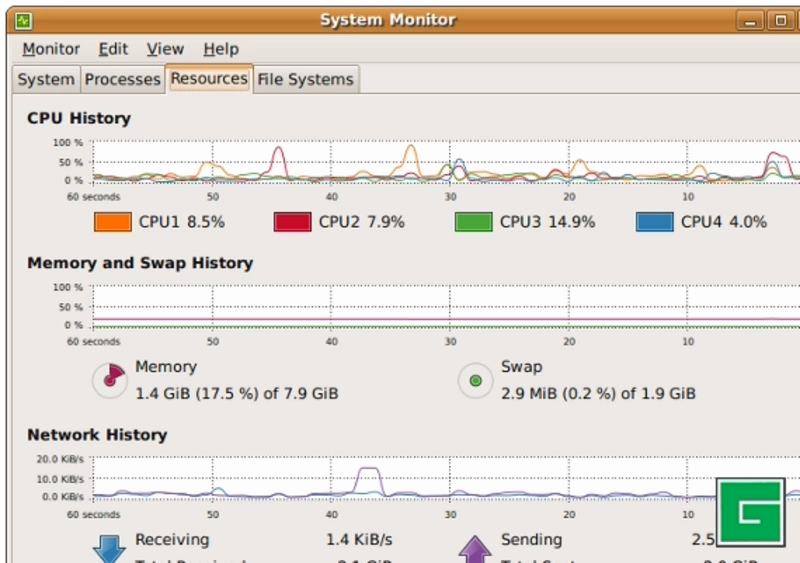The width and height of the screenshot is (800, 563).
Task: Switch to the Processes tab
Action: [122, 79]
